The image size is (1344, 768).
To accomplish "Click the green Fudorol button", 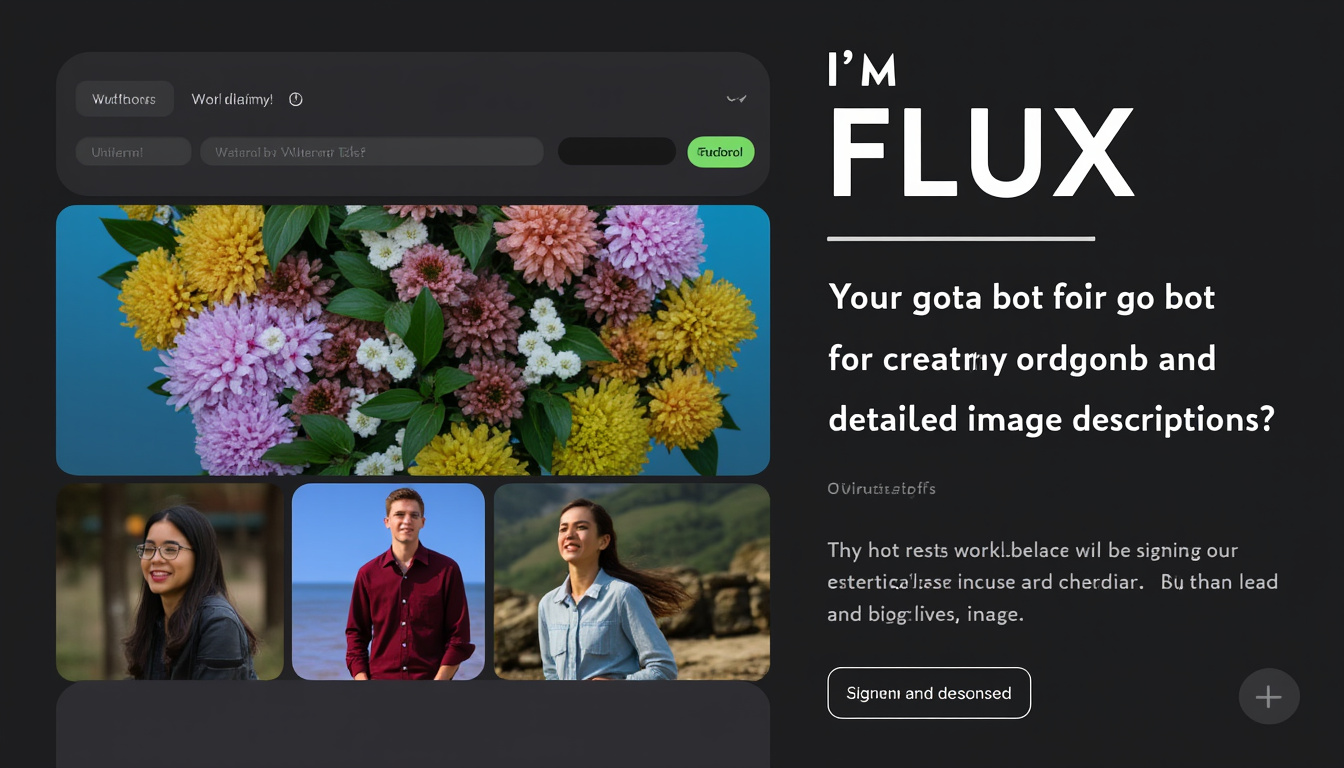I will pos(721,152).
